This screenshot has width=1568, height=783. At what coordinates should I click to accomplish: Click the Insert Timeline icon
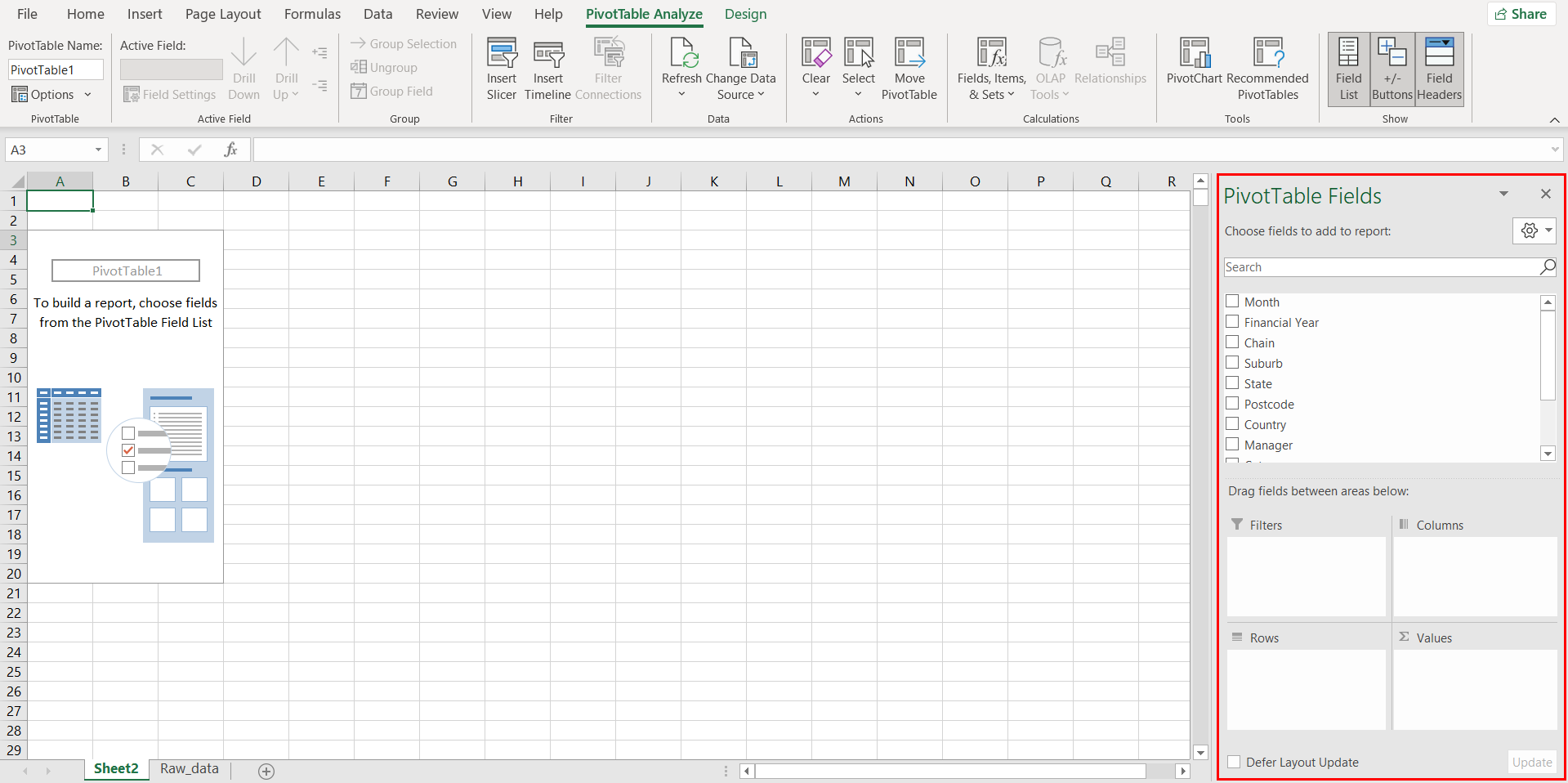click(548, 54)
